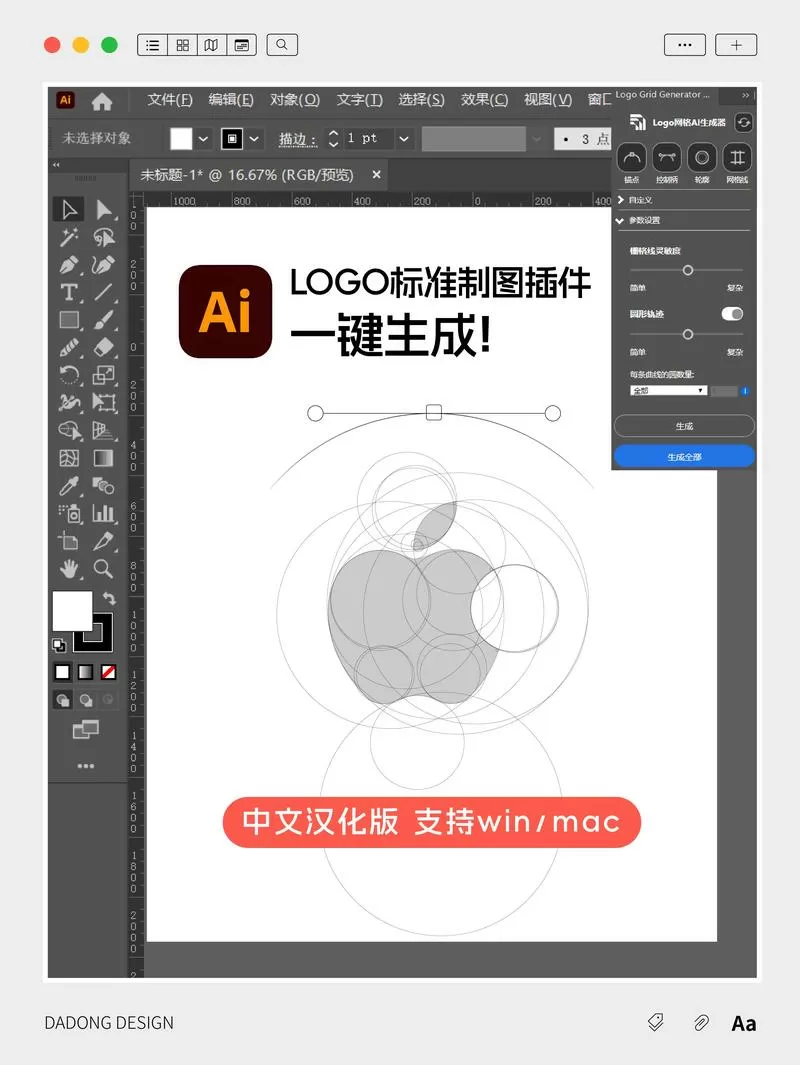This screenshot has width=800, height=1065.
Task: Set paint mode to Gradient
Action: coord(86,672)
